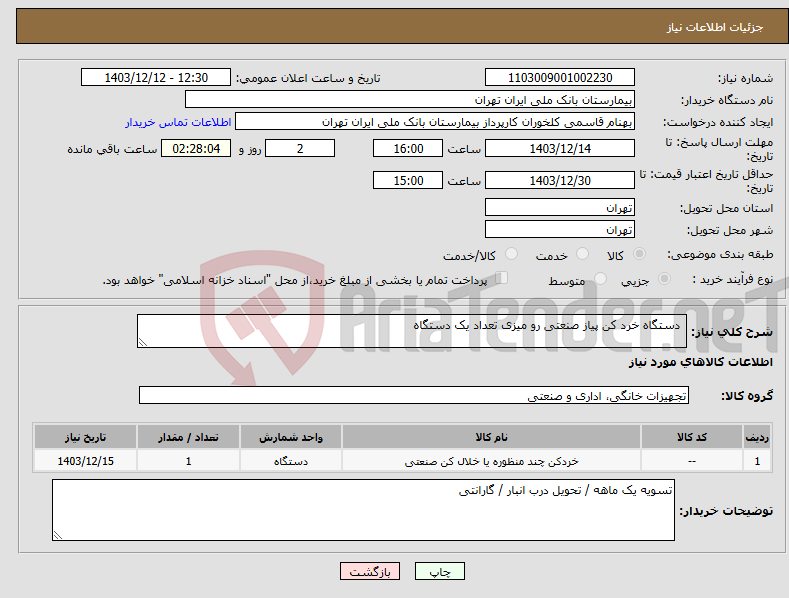Viewport: 789px width, 598px height.
Task: Click the کد کالا column header
Action: tap(692, 437)
